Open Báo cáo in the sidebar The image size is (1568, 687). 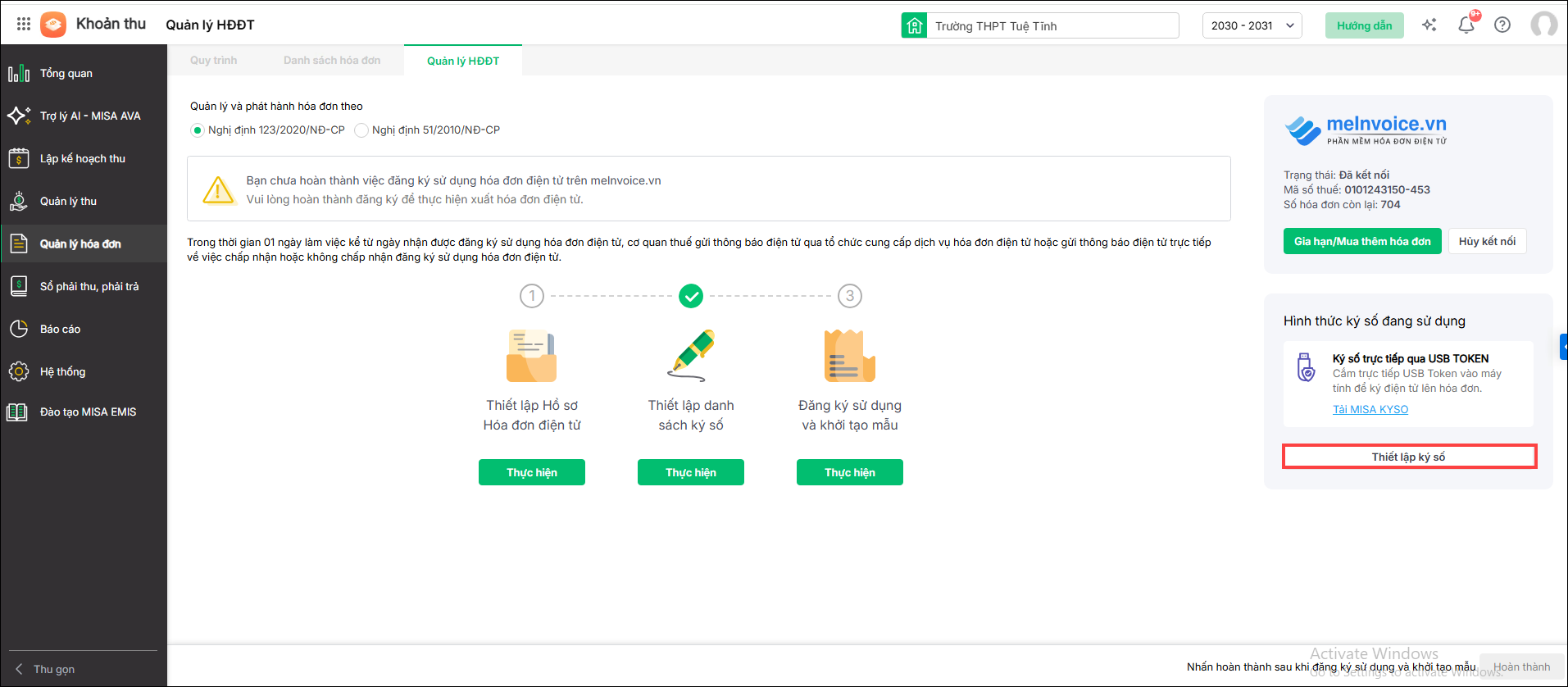[60, 330]
